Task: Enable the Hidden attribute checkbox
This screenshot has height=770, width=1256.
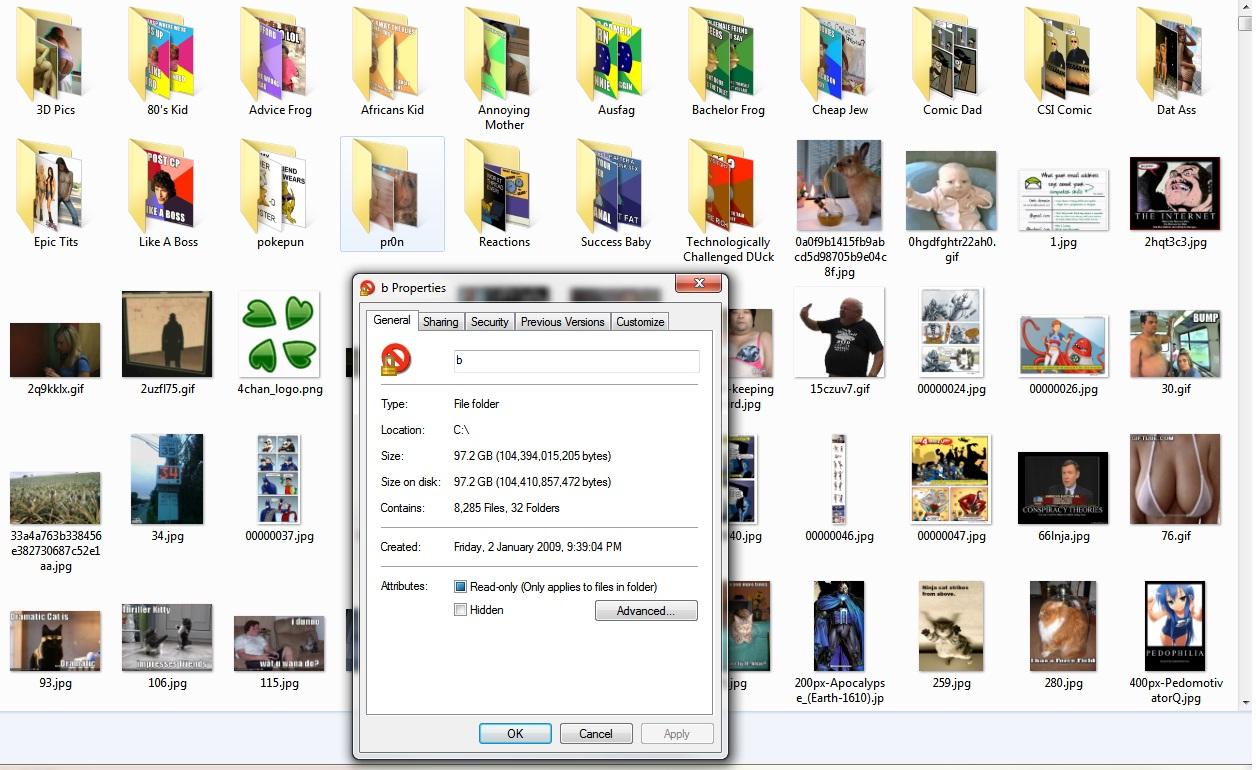Action: [461, 610]
